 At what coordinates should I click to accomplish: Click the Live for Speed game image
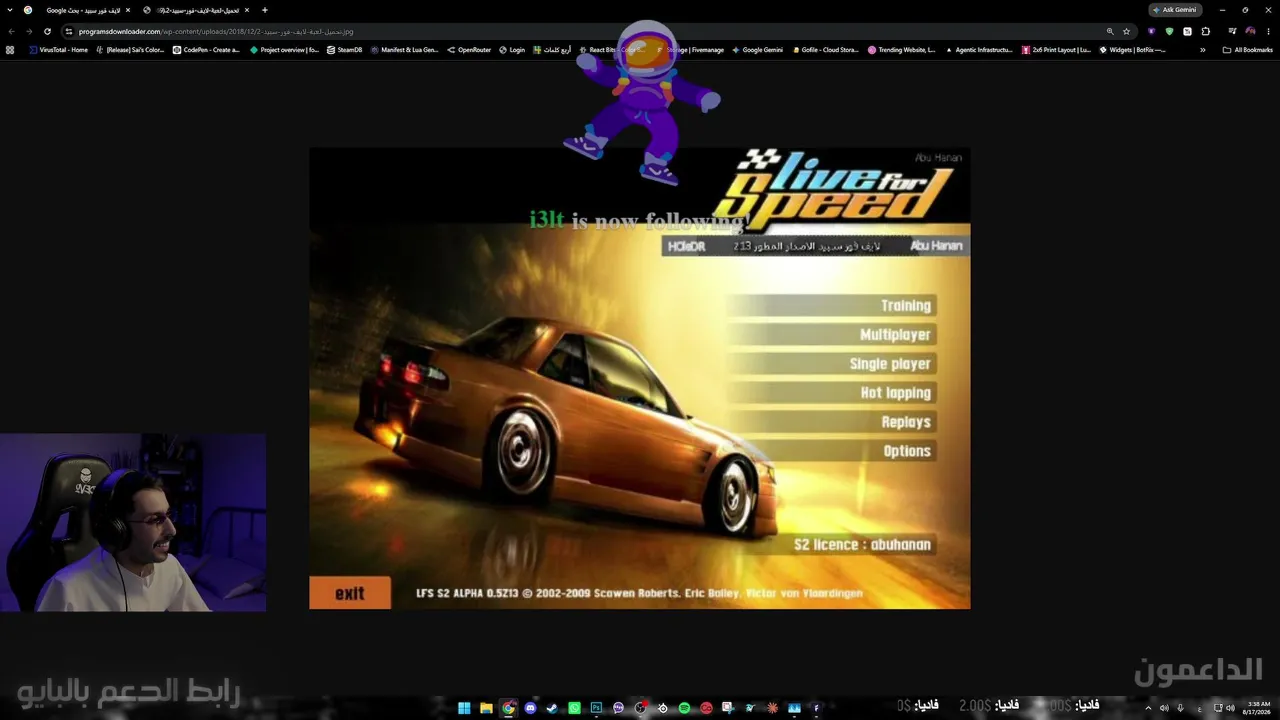(640, 378)
